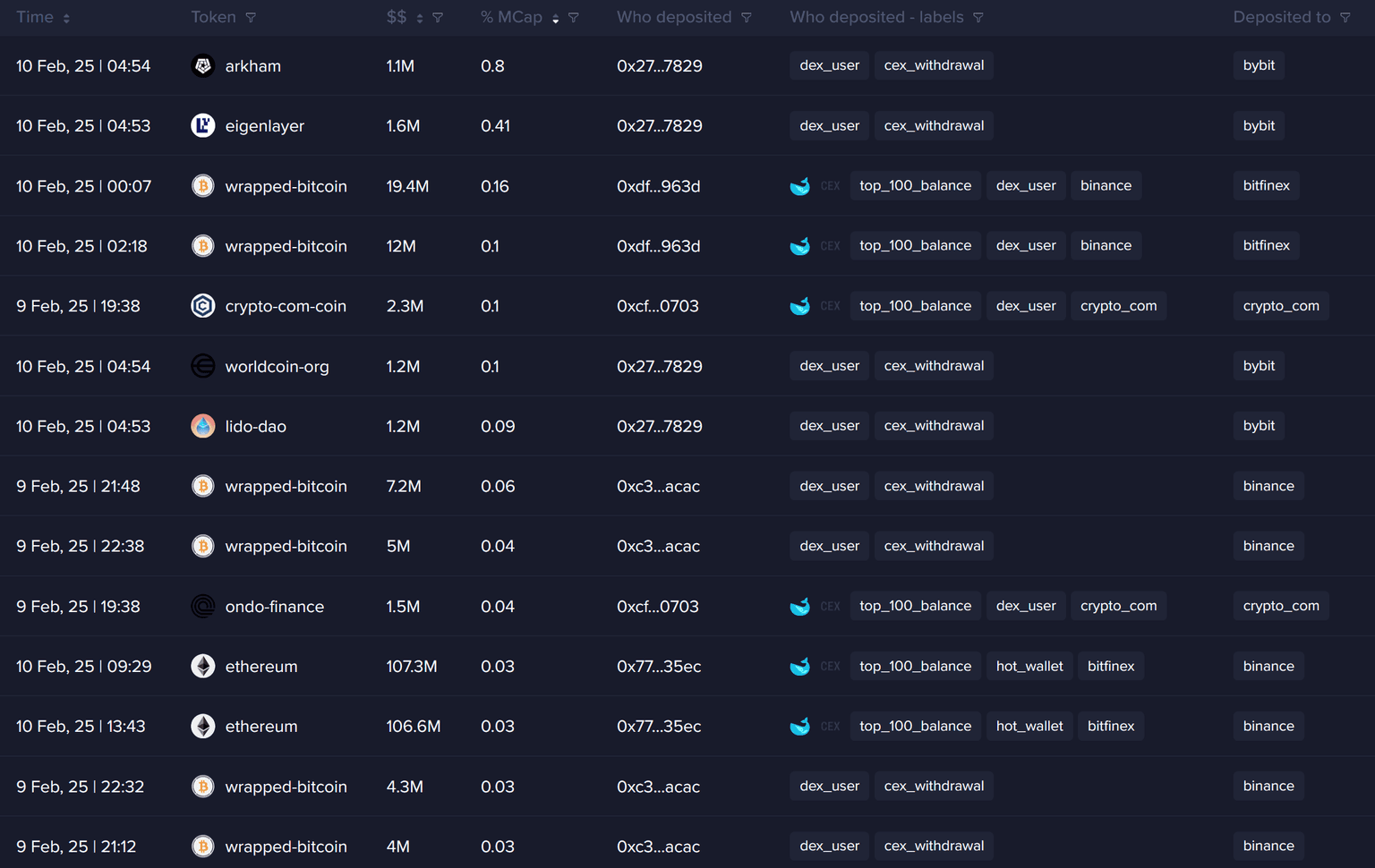Sort by the $$ amount column

(x=420, y=18)
